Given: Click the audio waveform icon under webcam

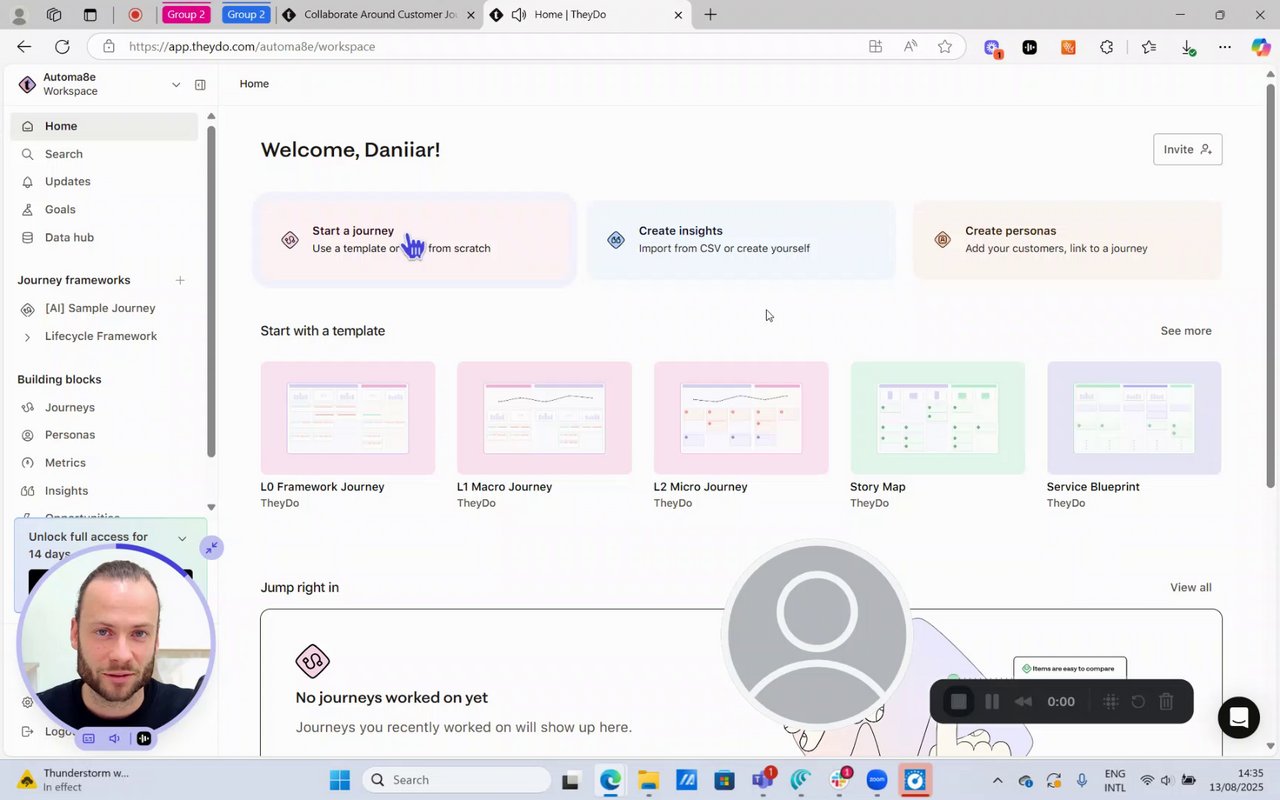Looking at the screenshot, I should point(144,739).
